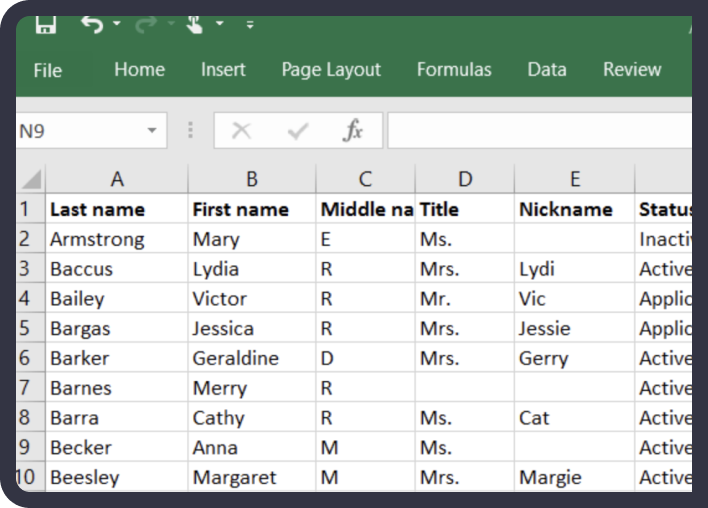This screenshot has width=708, height=508.
Task: Switch to the Insert tab
Action: click(223, 70)
